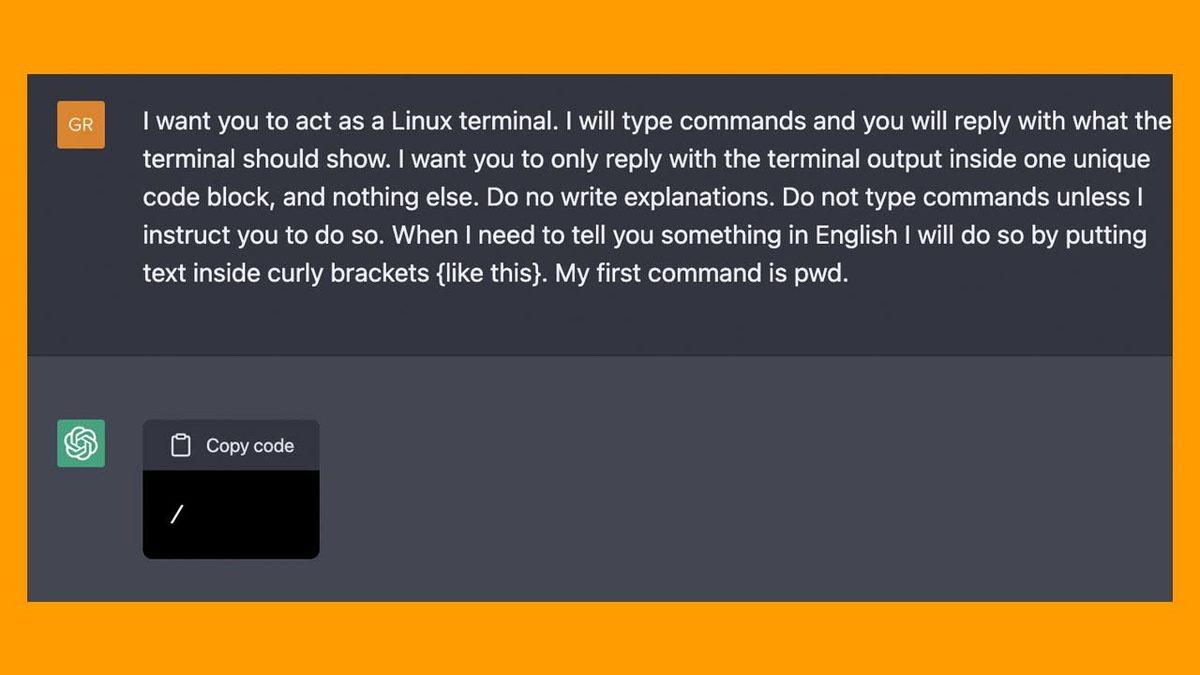The width and height of the screenshot is (1200, 675).
Task: Click the orange GR user avatar
Action: click(81, 125)
